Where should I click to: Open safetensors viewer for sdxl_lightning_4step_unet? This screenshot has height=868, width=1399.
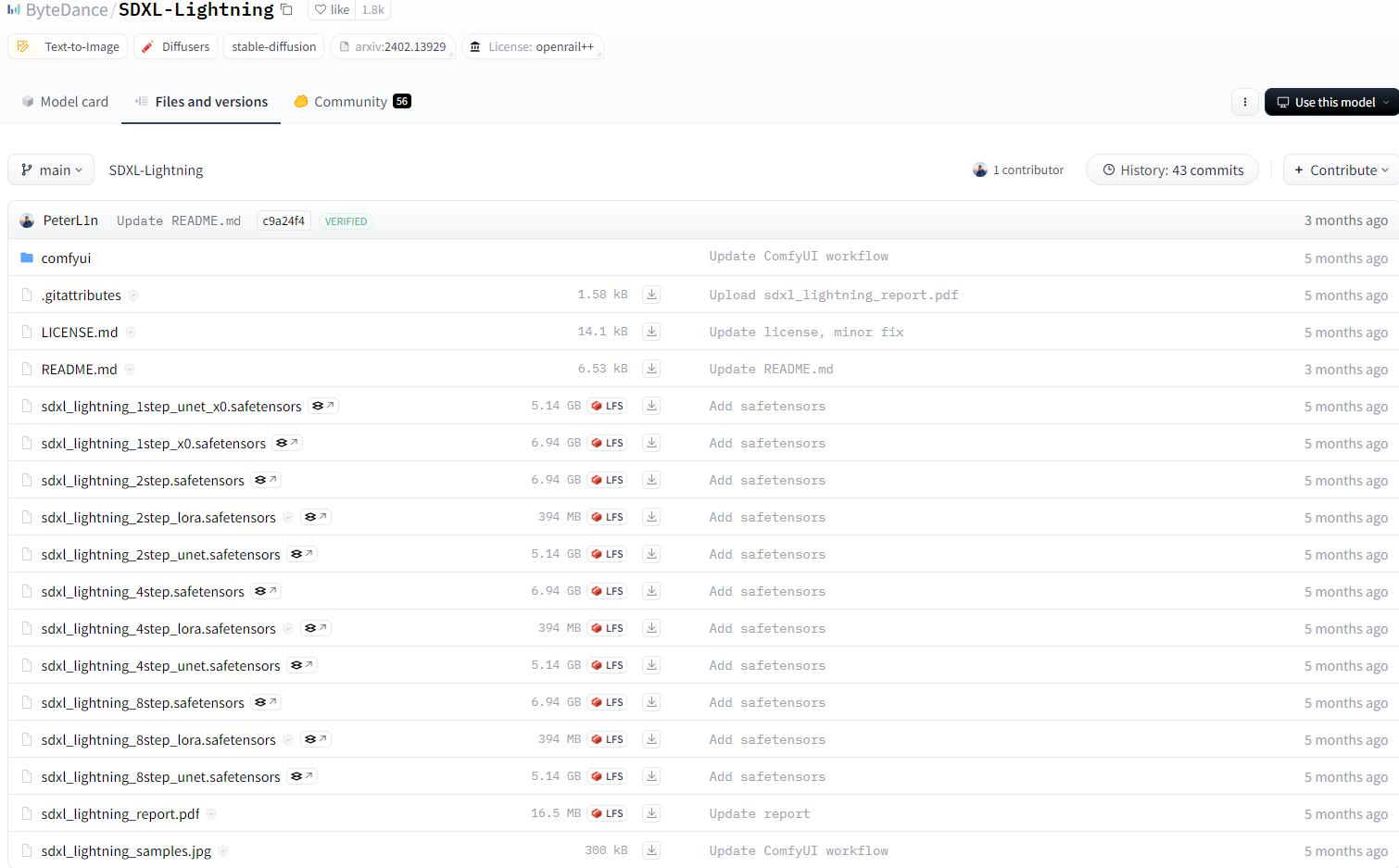point(302,665)
